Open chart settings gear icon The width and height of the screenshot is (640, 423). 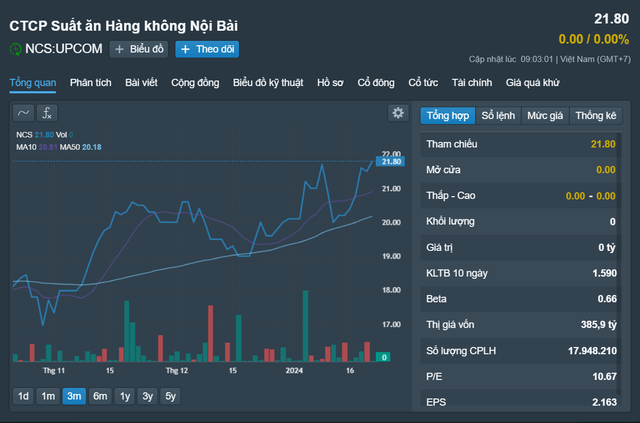398,113
